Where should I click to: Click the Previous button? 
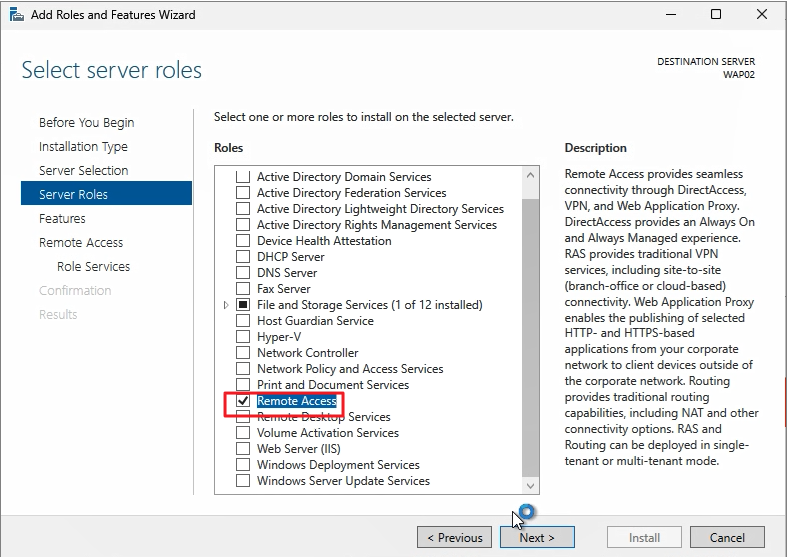[454, 537]
